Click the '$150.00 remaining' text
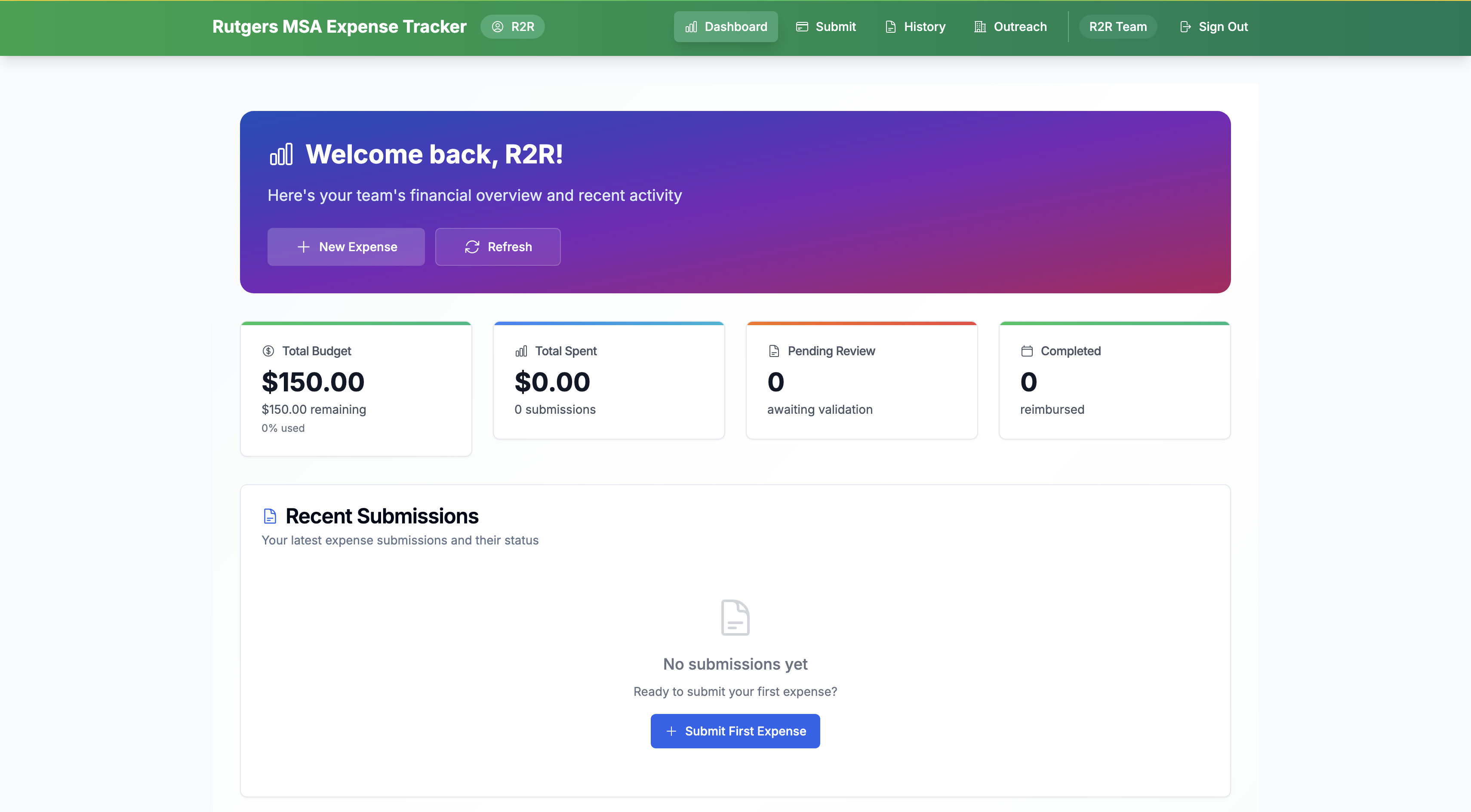This screenshot has height=812, width=1471. point(314,409)
